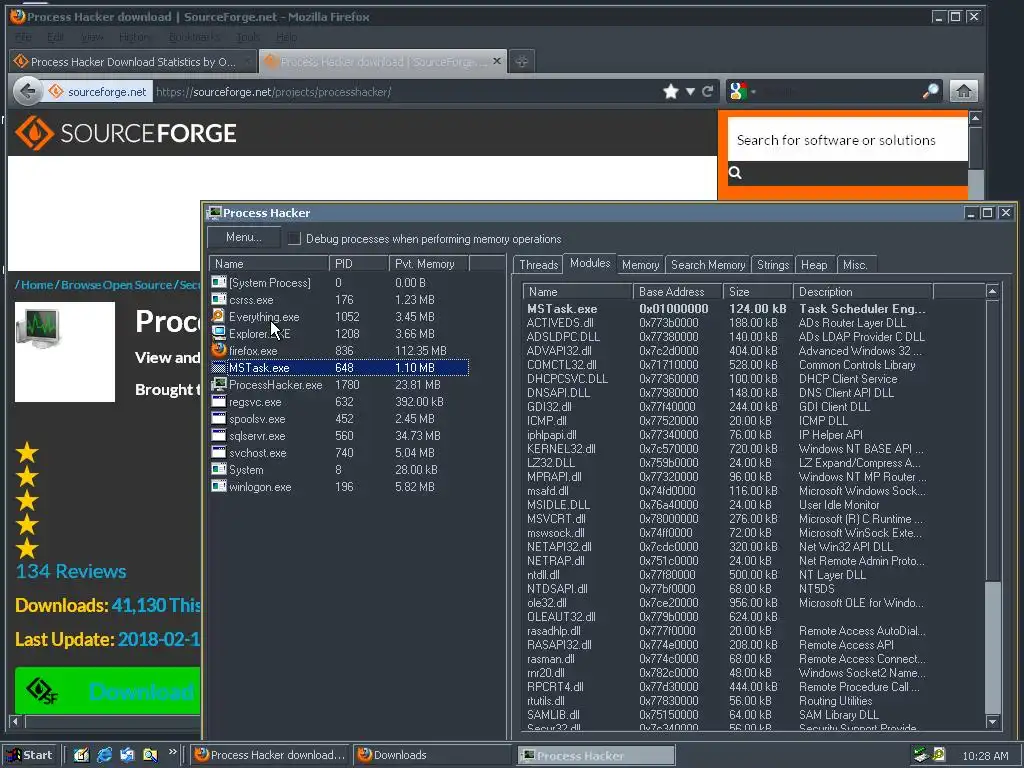
Task: Select the ADVAPI32.dll module row
Action: [726, 351]
